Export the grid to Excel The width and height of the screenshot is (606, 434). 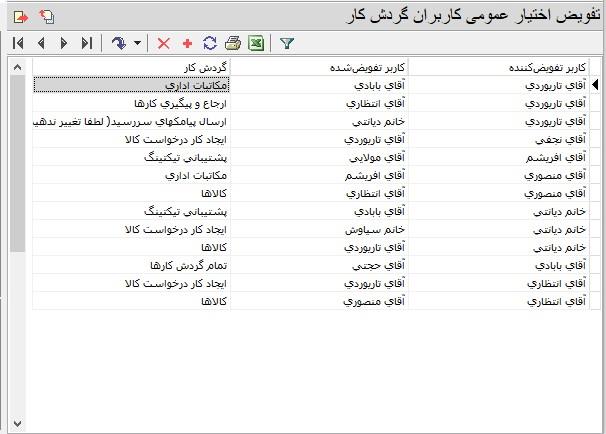pyautogui.click(x=256, y=44)
